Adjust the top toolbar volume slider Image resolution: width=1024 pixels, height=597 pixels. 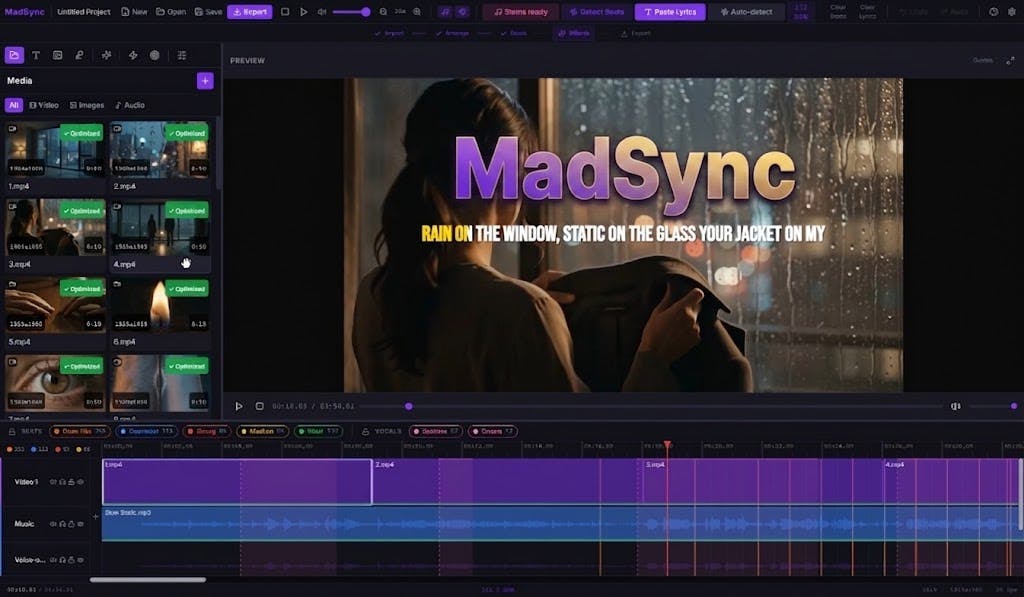[351, 12]
